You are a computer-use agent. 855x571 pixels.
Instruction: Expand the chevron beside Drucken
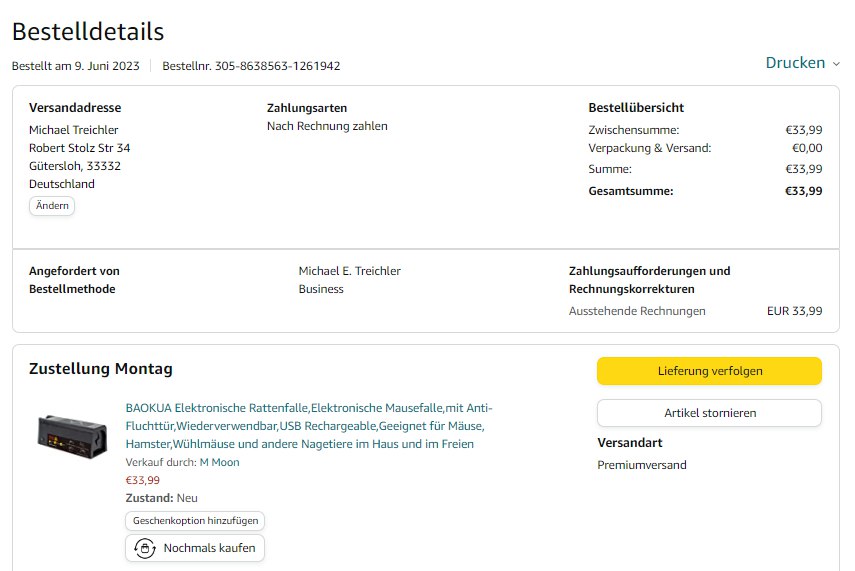click(x=836, y=64)
